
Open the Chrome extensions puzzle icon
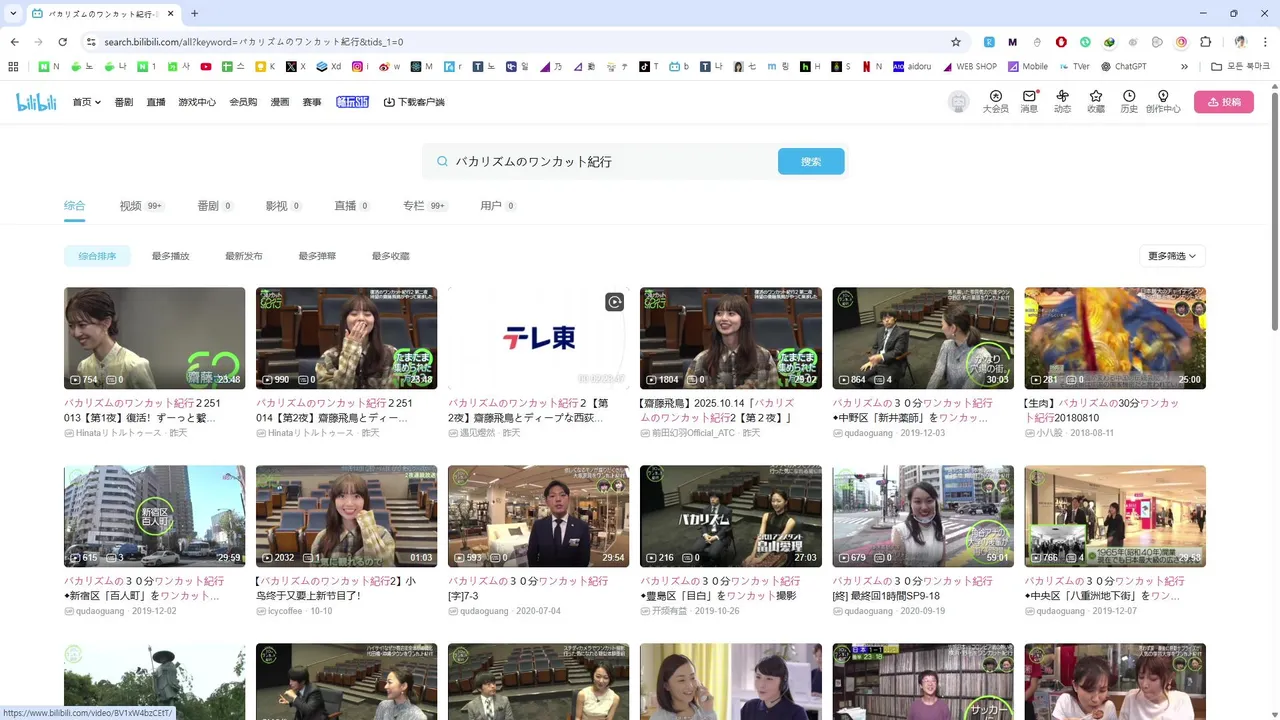pyautogui.click(x=1205, y=42)
